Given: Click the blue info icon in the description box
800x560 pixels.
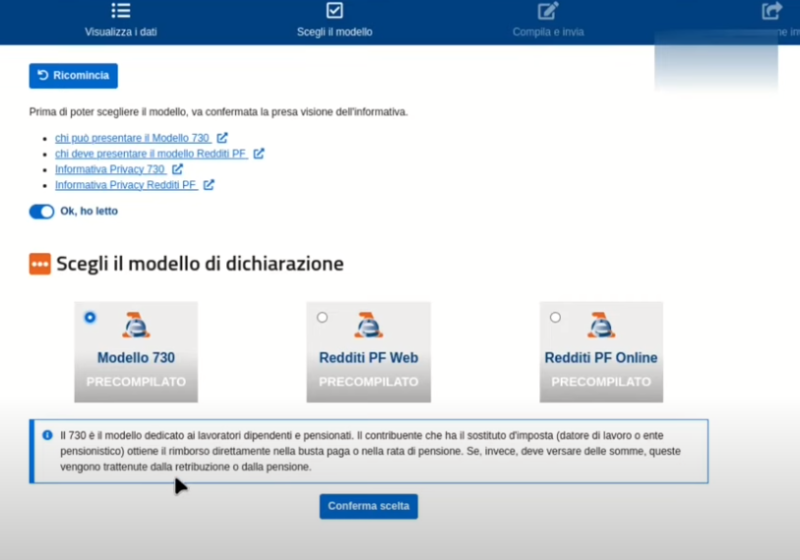Looking at the screenshot, I should click(47, 435).
